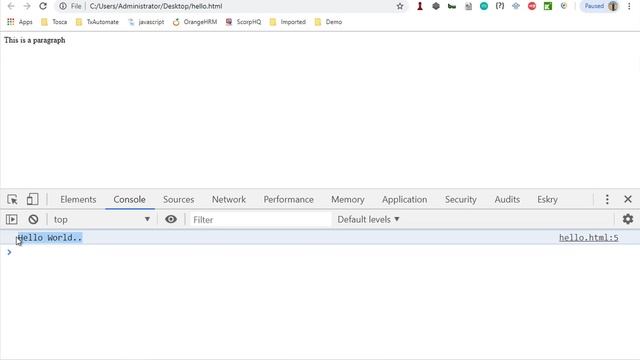
Task: Open the Demo bookmark folder
Action: tap(329, 22)
